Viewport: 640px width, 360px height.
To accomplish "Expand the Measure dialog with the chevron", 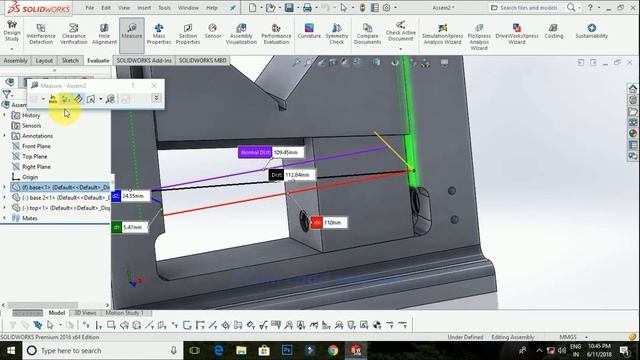I will [x=156, y=98].
